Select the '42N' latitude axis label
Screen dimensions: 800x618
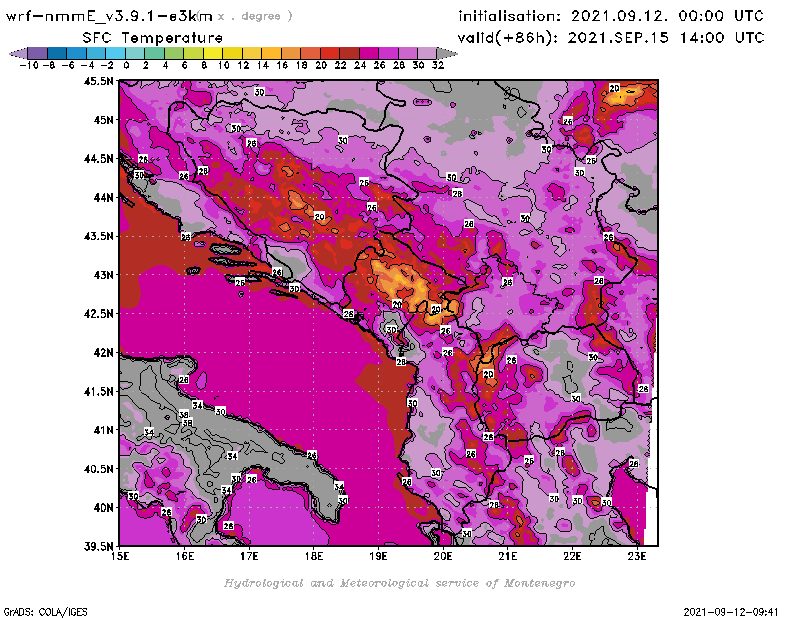(103, 353)
